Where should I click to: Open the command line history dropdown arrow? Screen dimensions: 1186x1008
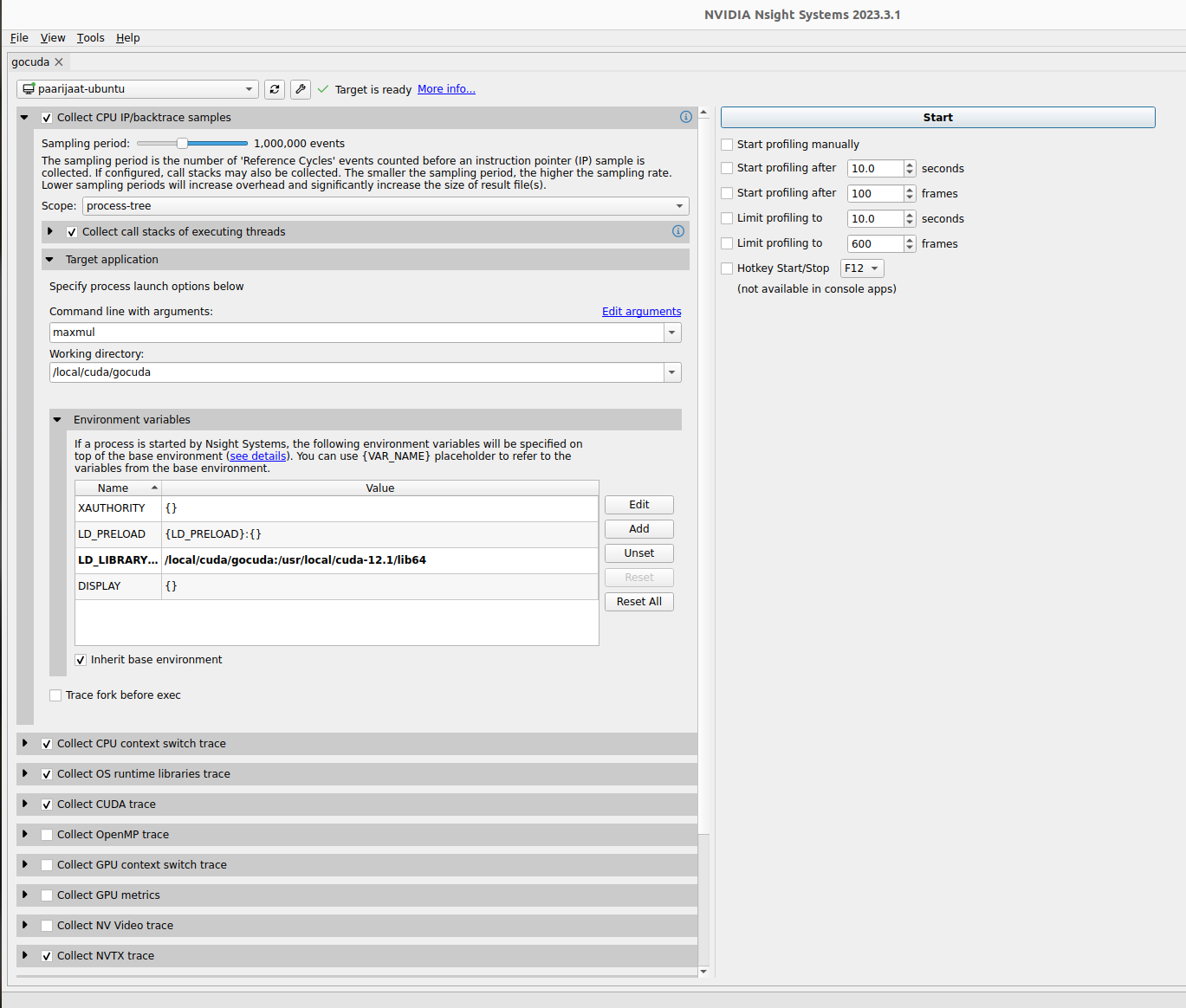point(672,333)
